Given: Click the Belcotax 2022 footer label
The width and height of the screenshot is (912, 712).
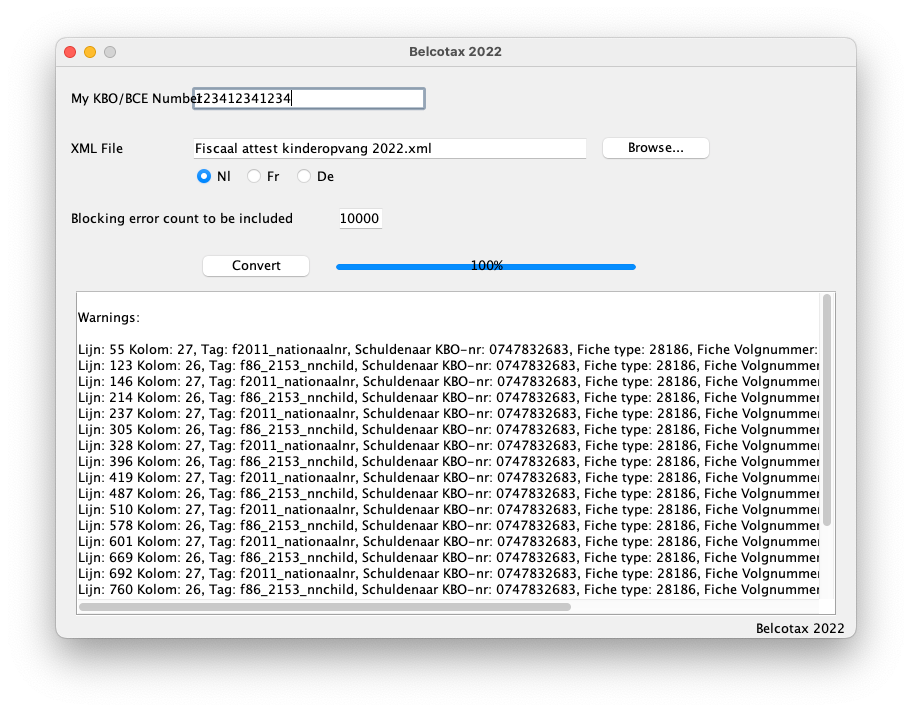Looking at the screenshot, I should (799, 628).
